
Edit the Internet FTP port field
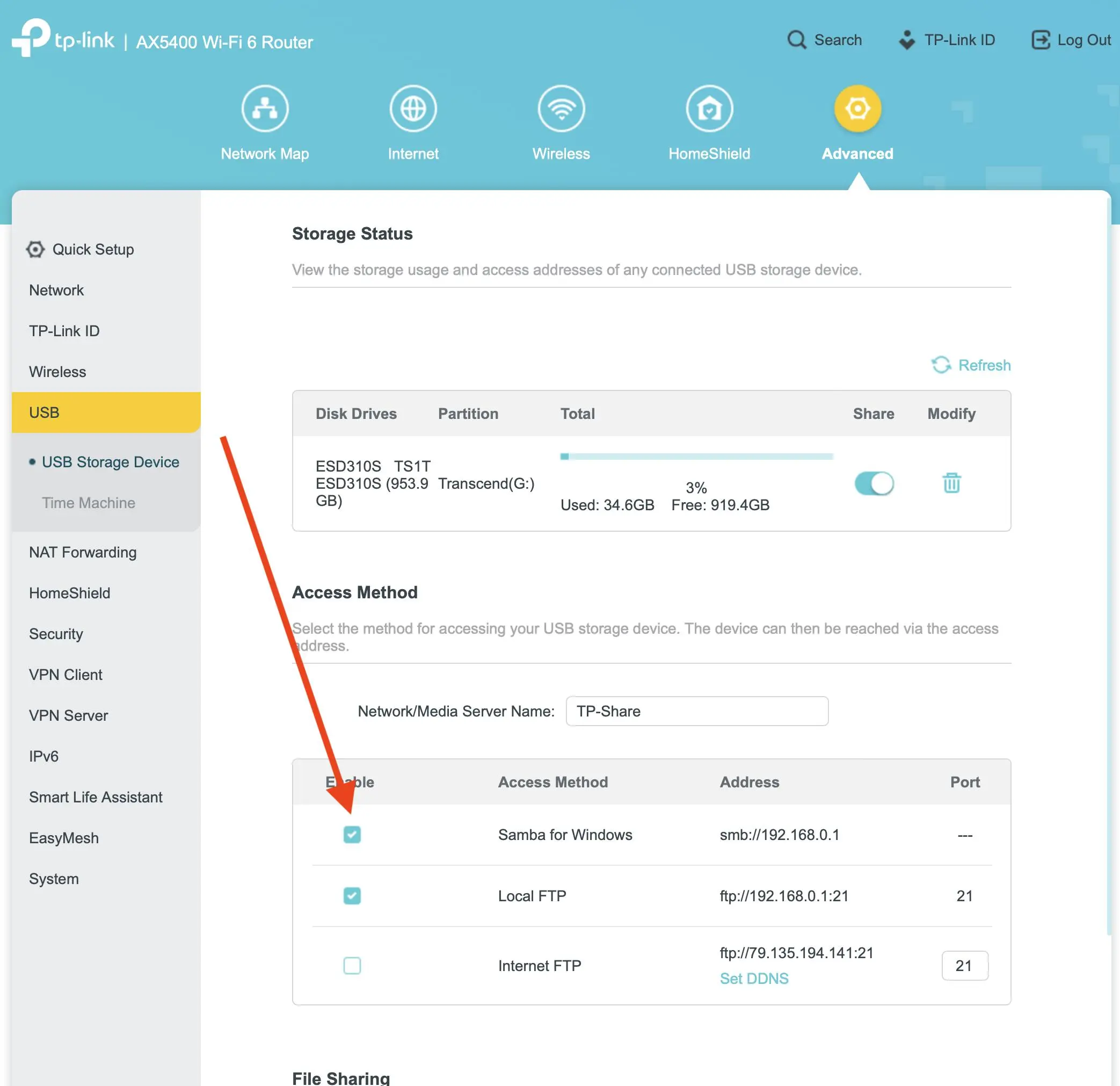coord(965,965)
